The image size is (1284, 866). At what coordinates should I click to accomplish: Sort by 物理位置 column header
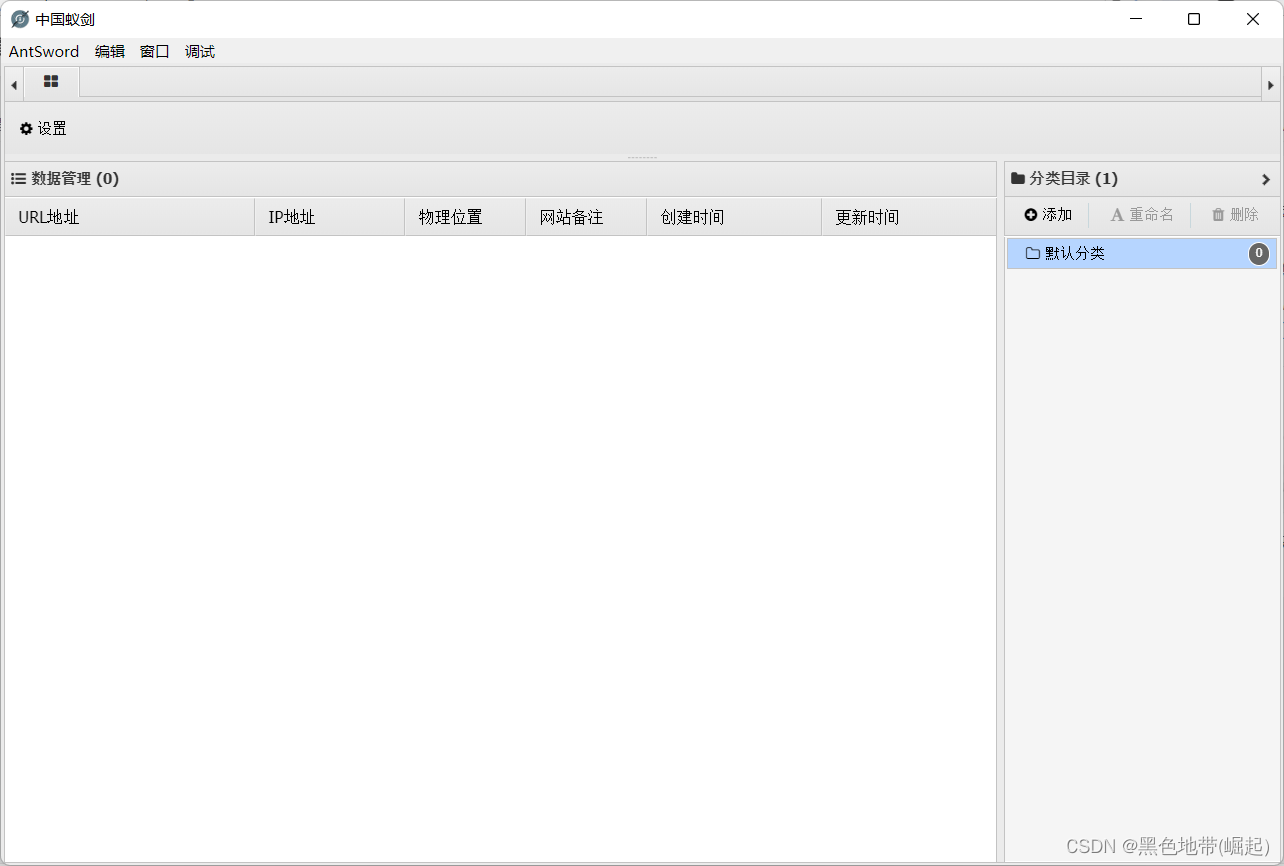[465, 217]
